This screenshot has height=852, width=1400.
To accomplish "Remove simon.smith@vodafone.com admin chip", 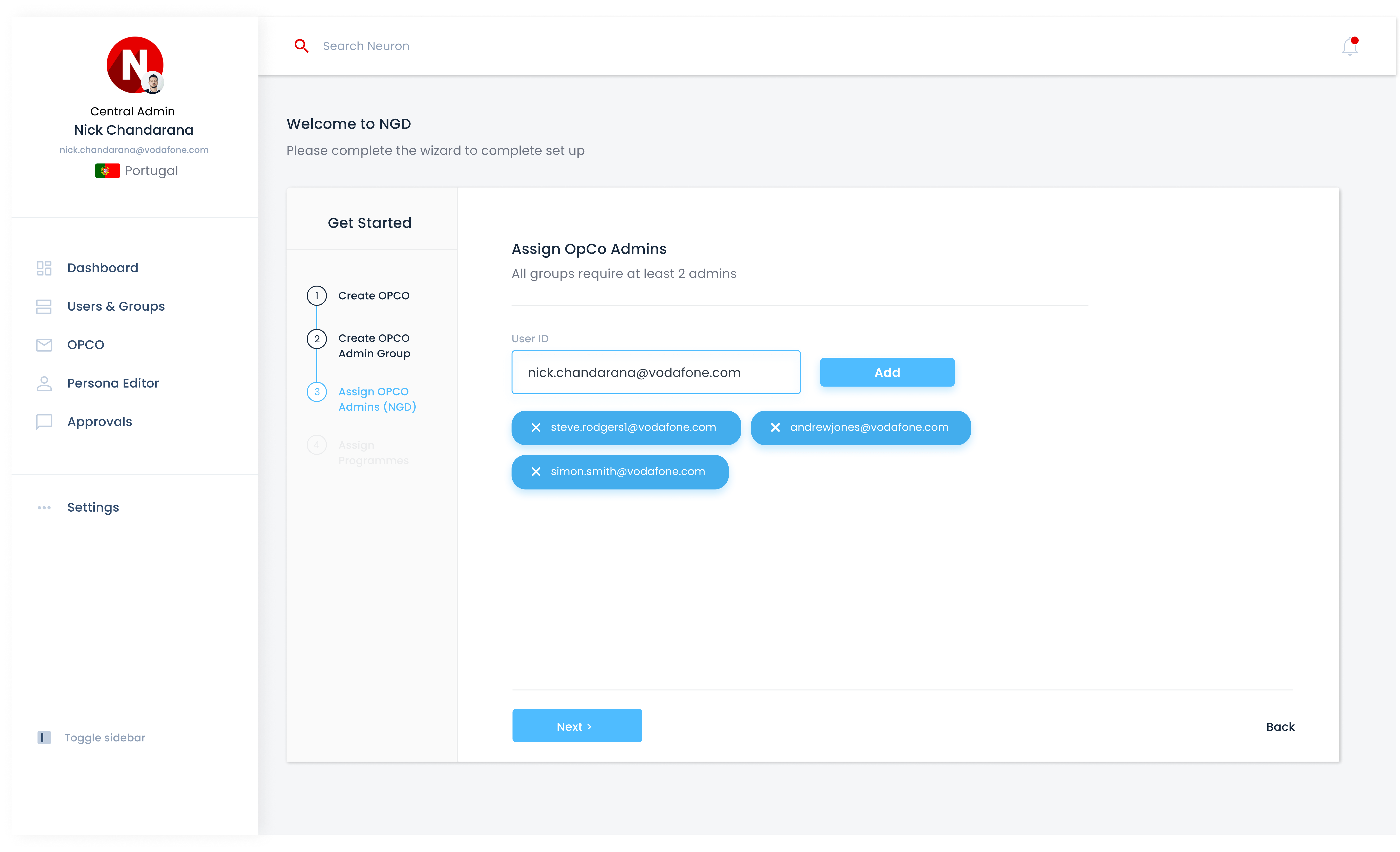I will 536,472.
